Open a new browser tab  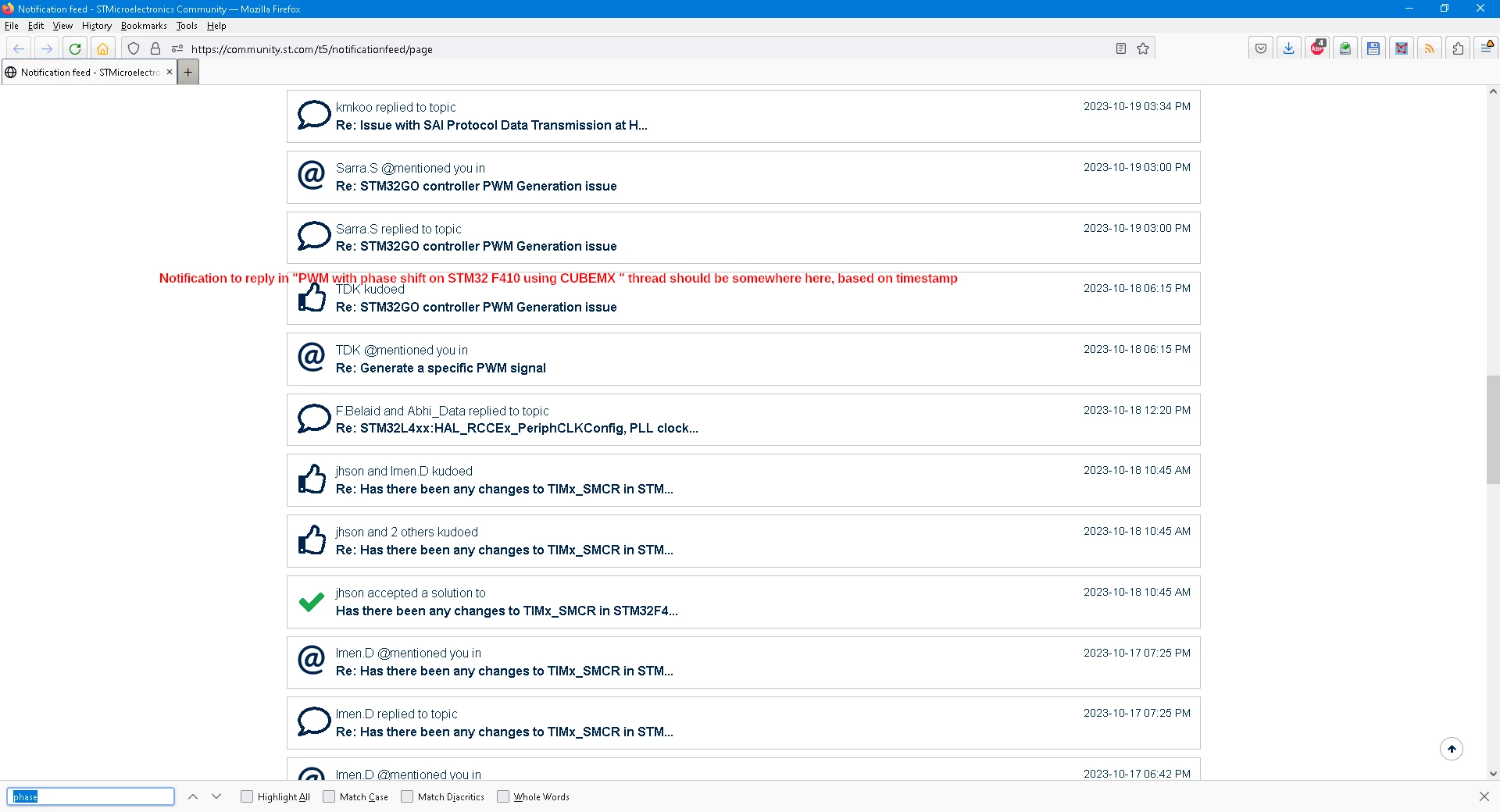pos(188,72)
